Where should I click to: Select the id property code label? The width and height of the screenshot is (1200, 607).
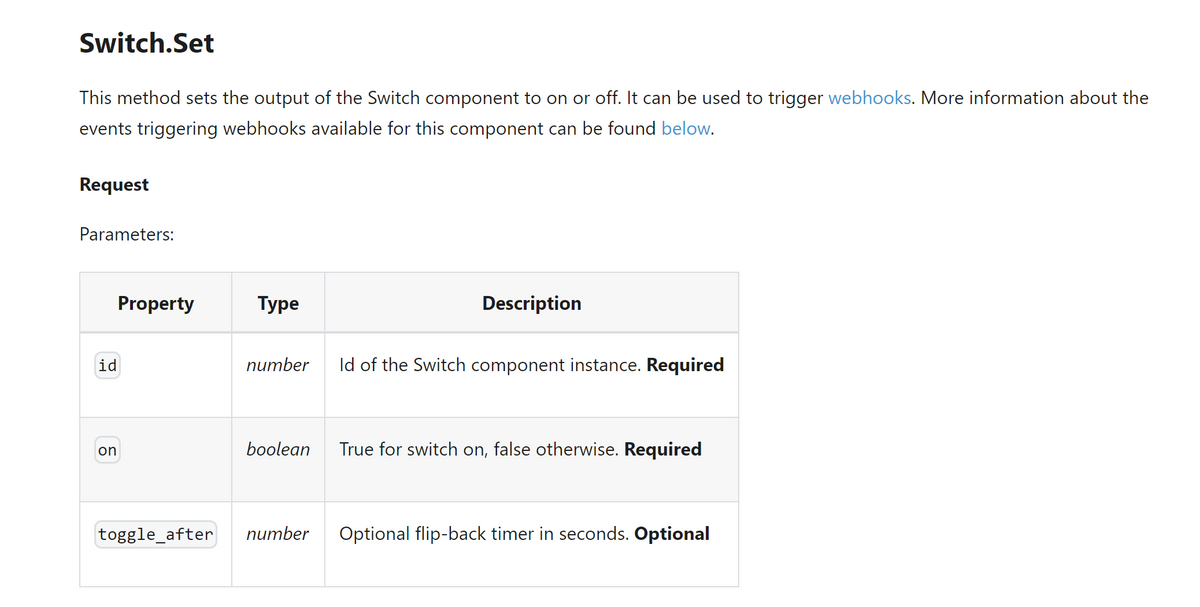[x=107, y=366]
